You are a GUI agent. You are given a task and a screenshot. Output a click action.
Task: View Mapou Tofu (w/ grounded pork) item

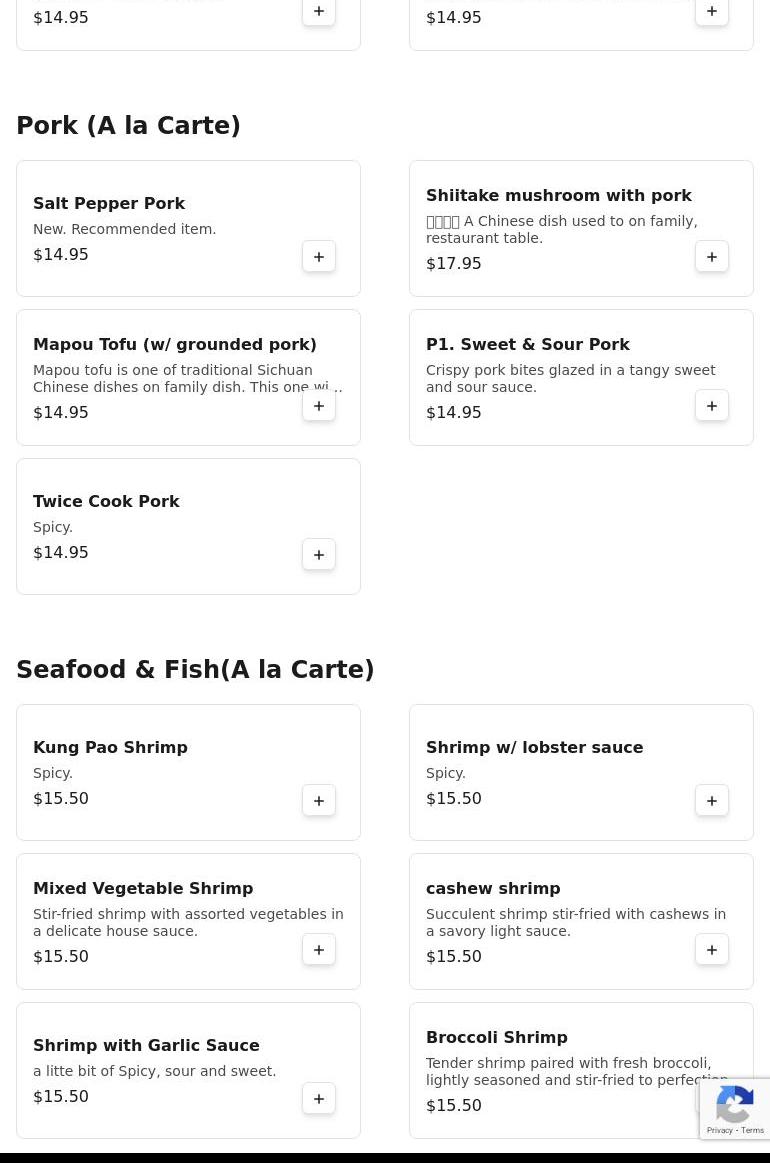coord(174,345)
